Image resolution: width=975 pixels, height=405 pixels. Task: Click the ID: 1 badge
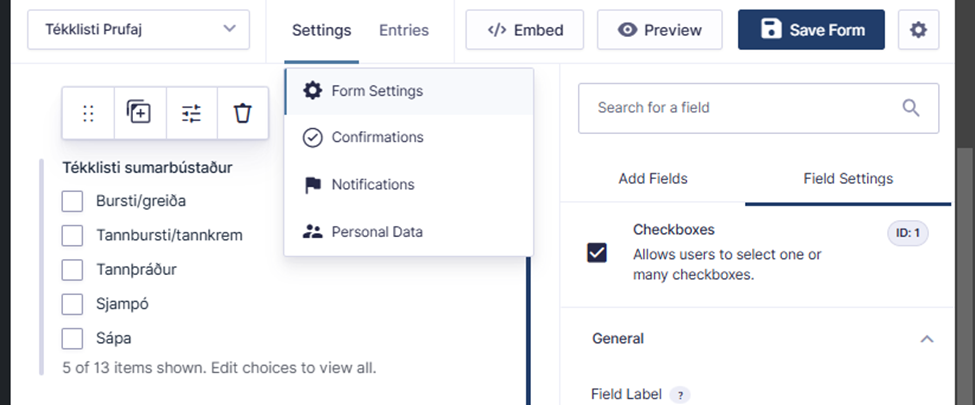click(x=907, y=234)
